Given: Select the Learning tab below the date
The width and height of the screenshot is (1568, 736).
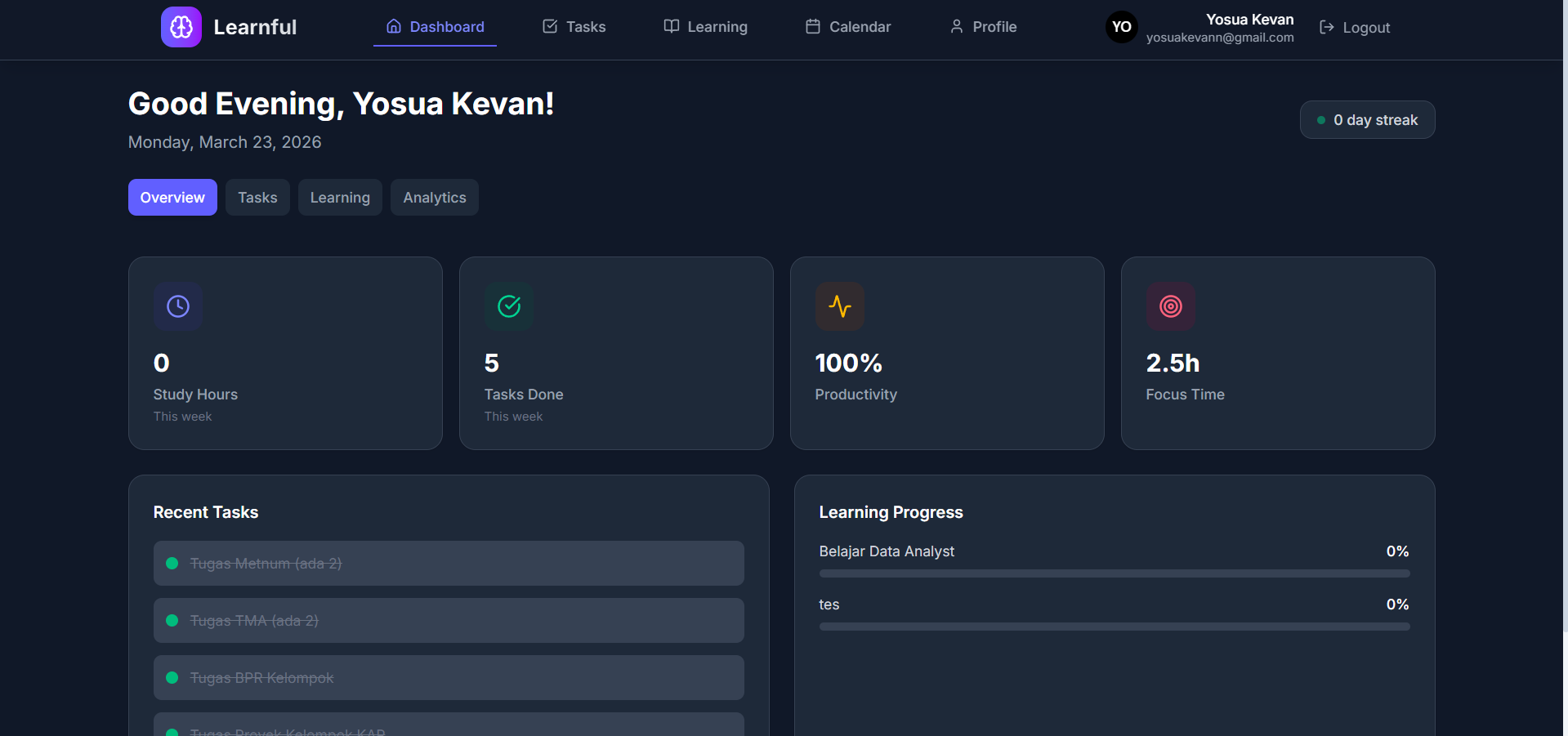Looking at the screenshot, I should tap(340, 198).
